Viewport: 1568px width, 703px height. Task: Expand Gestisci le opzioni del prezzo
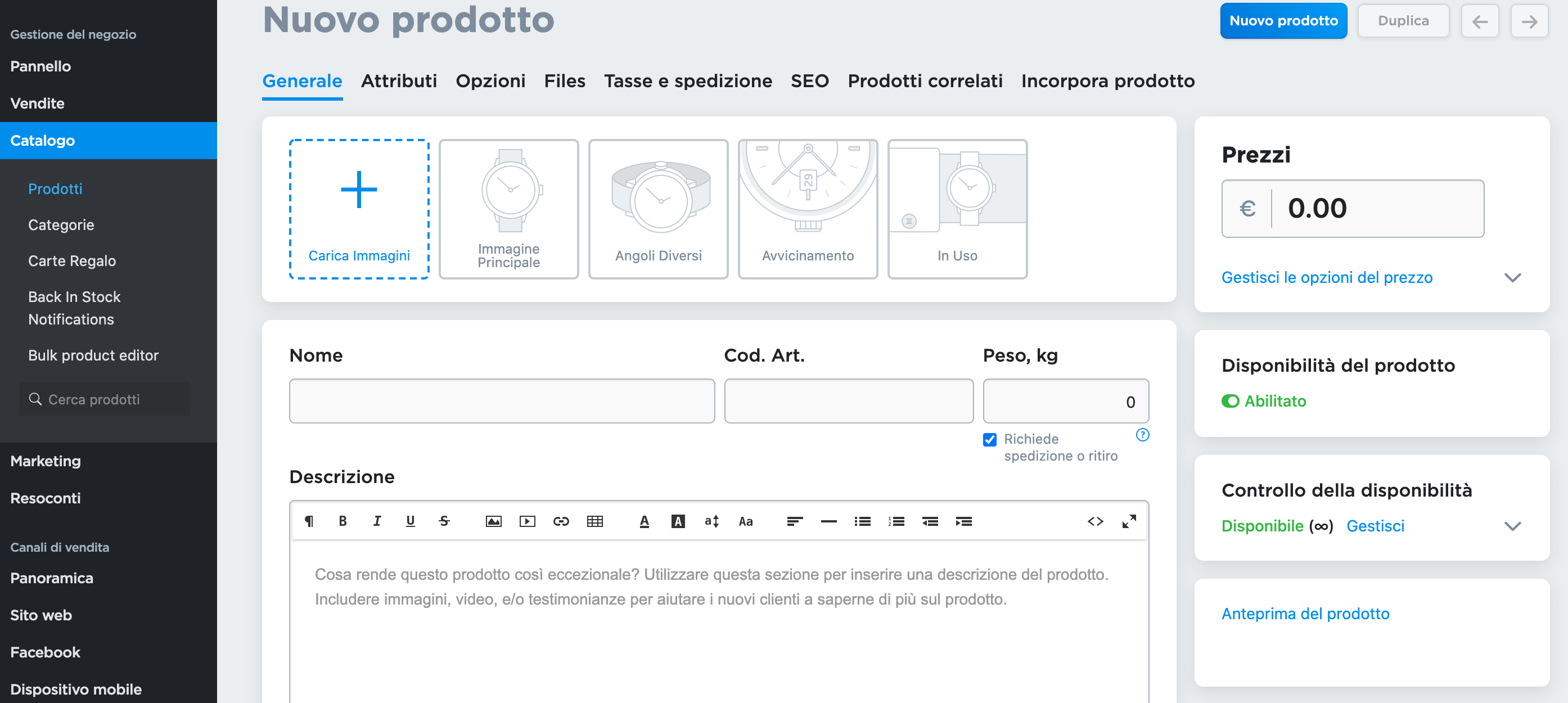pyautogui.click(x=1326, y=278)
